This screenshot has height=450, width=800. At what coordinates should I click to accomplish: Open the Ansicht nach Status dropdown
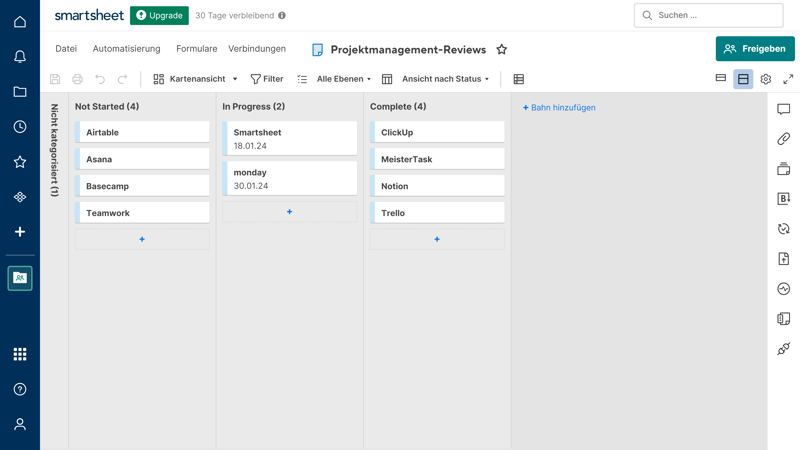coord(445,79)
